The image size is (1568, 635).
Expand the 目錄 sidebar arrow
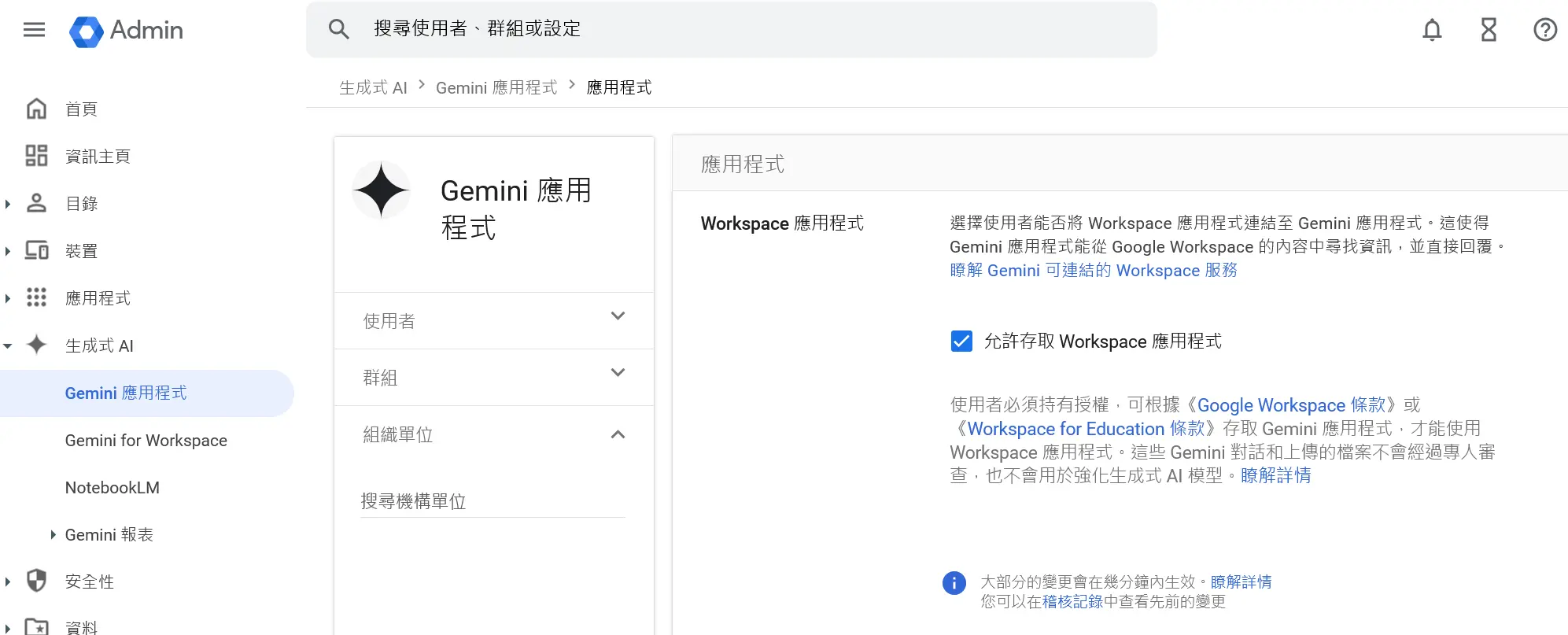8,204
